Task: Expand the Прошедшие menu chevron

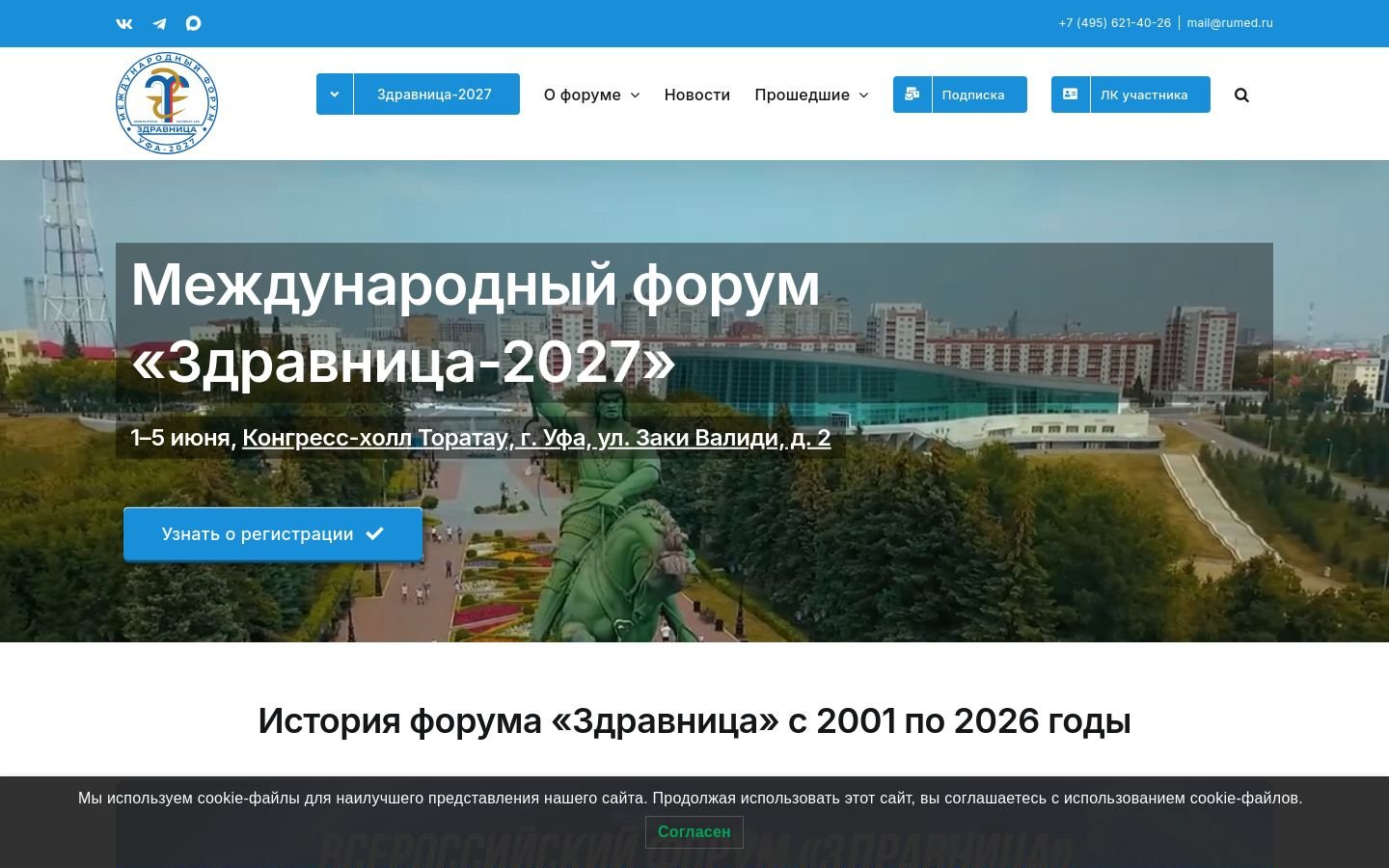Action: point(863,95)
